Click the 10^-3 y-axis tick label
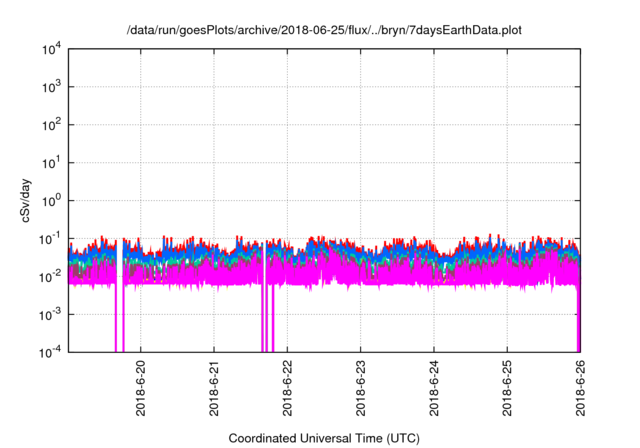The height and width of the screenshot is (448, 640). [50, 315]
